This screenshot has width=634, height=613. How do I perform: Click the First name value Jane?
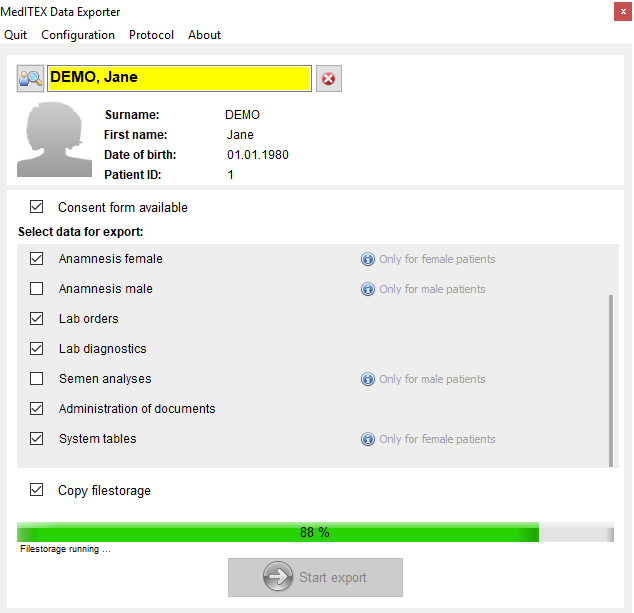[240, 135]
